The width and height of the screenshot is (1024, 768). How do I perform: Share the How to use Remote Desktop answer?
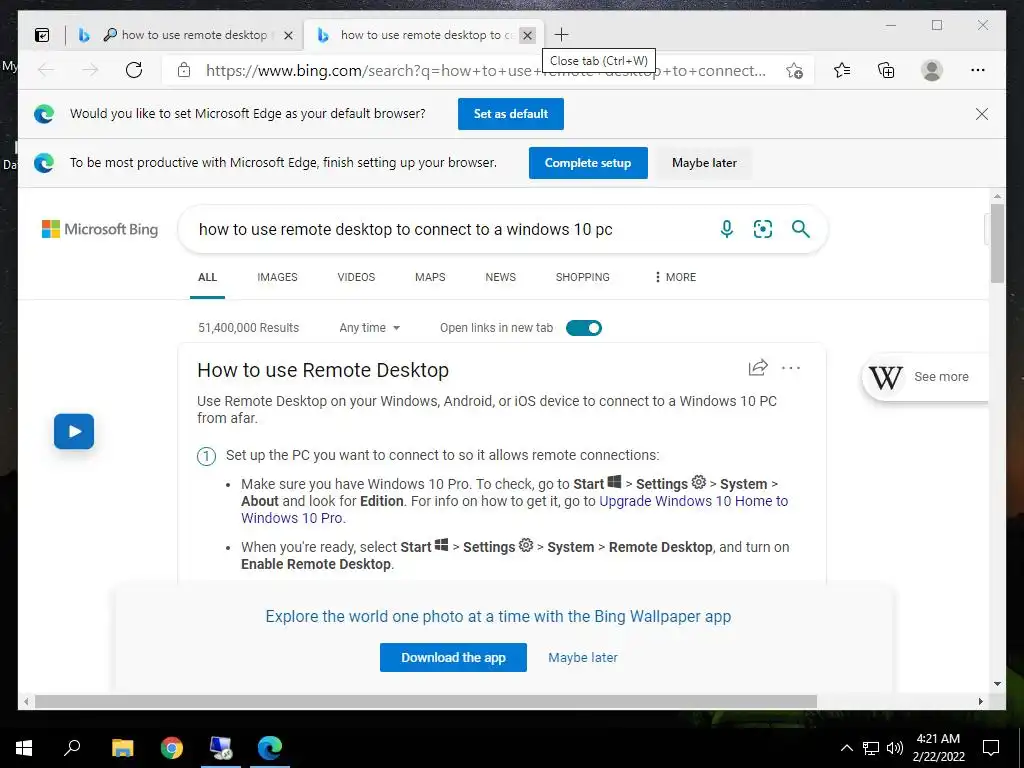click(758, 368)
